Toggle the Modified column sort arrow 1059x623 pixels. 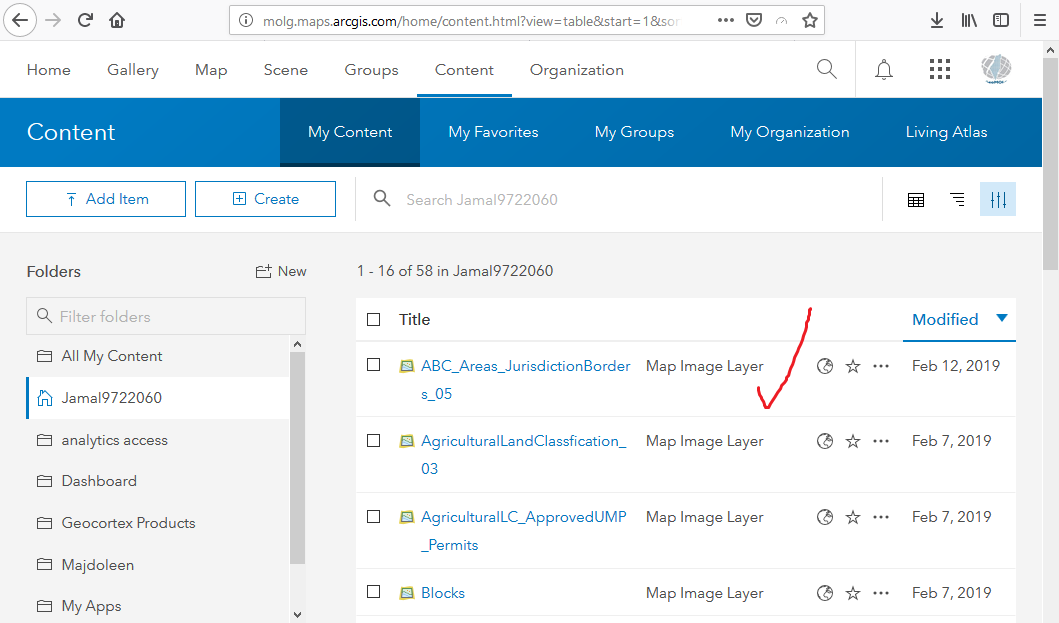[1002, 319]
